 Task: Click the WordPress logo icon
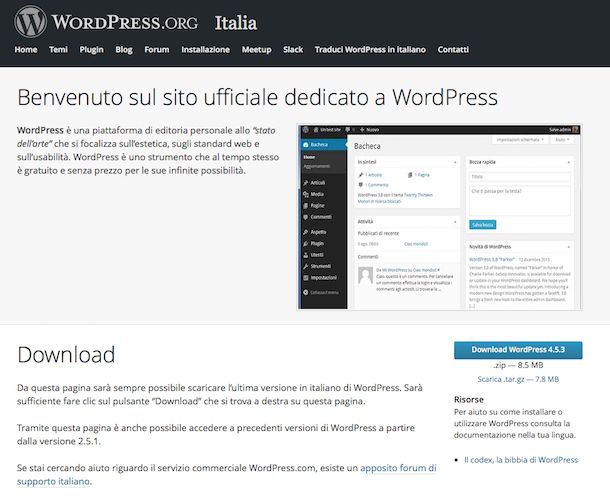(x=30, y=21)
